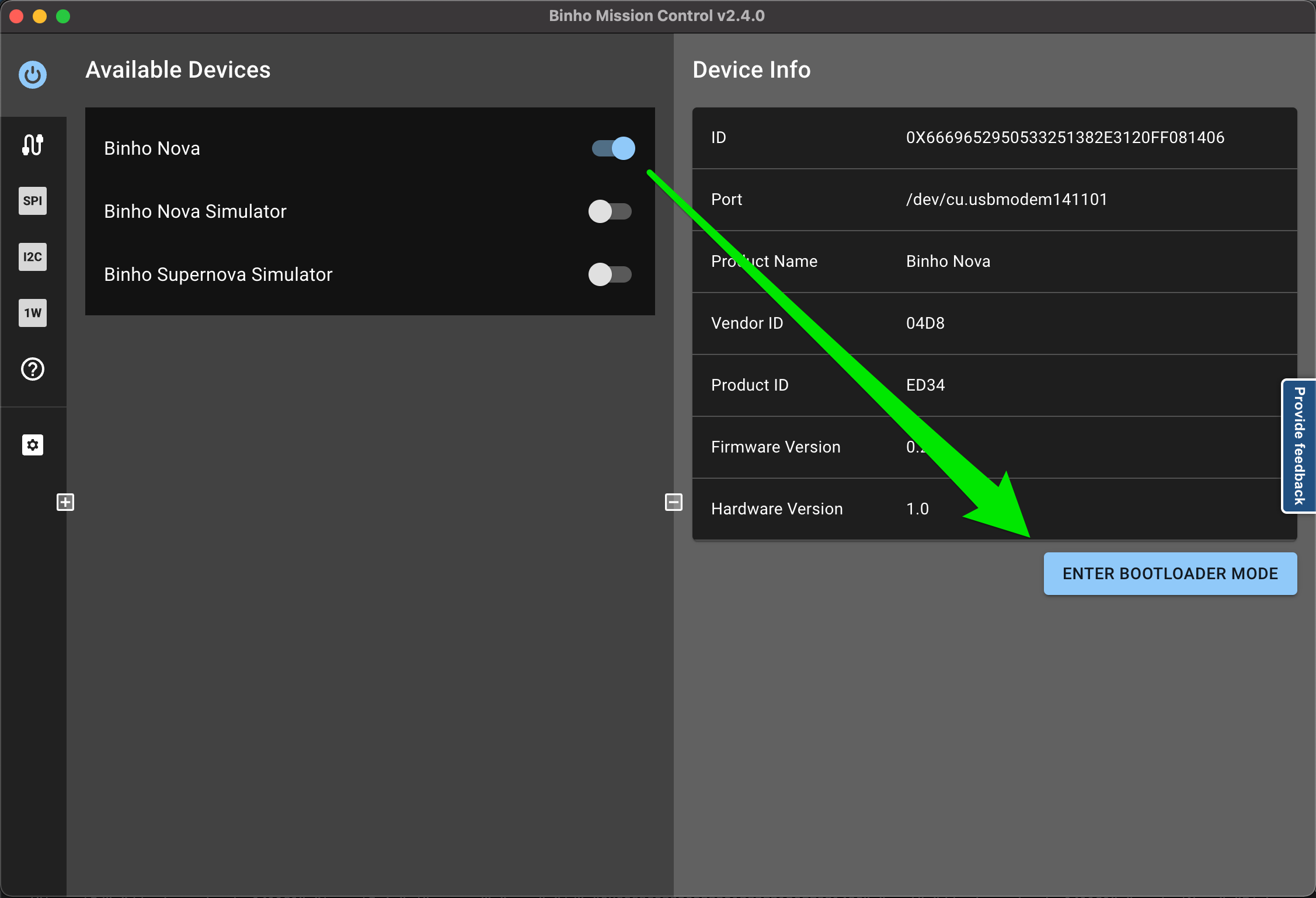The image size is (1316, 898).
Task: Minimize the window with the yellow button
Action: pyautogui.click(x=40, y=16)
